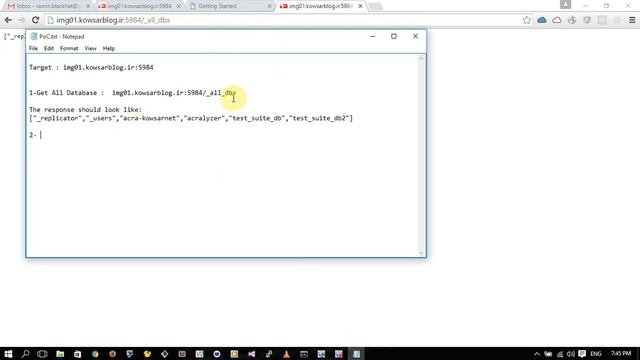Click the Chrome user profile button

(x=565, y=4)
